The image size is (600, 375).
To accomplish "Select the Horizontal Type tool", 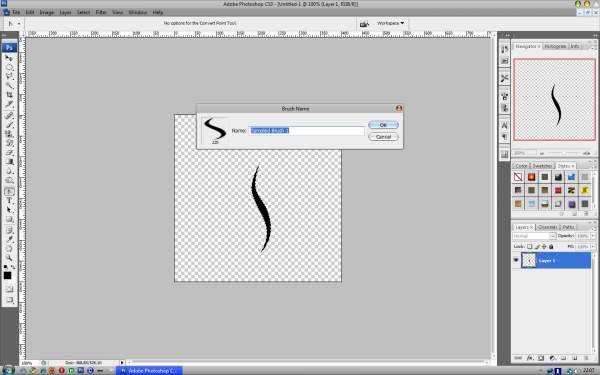I will [9, 201].
